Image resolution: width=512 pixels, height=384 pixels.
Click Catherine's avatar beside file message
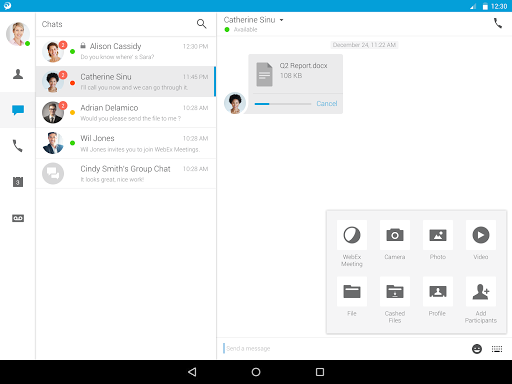235,103
